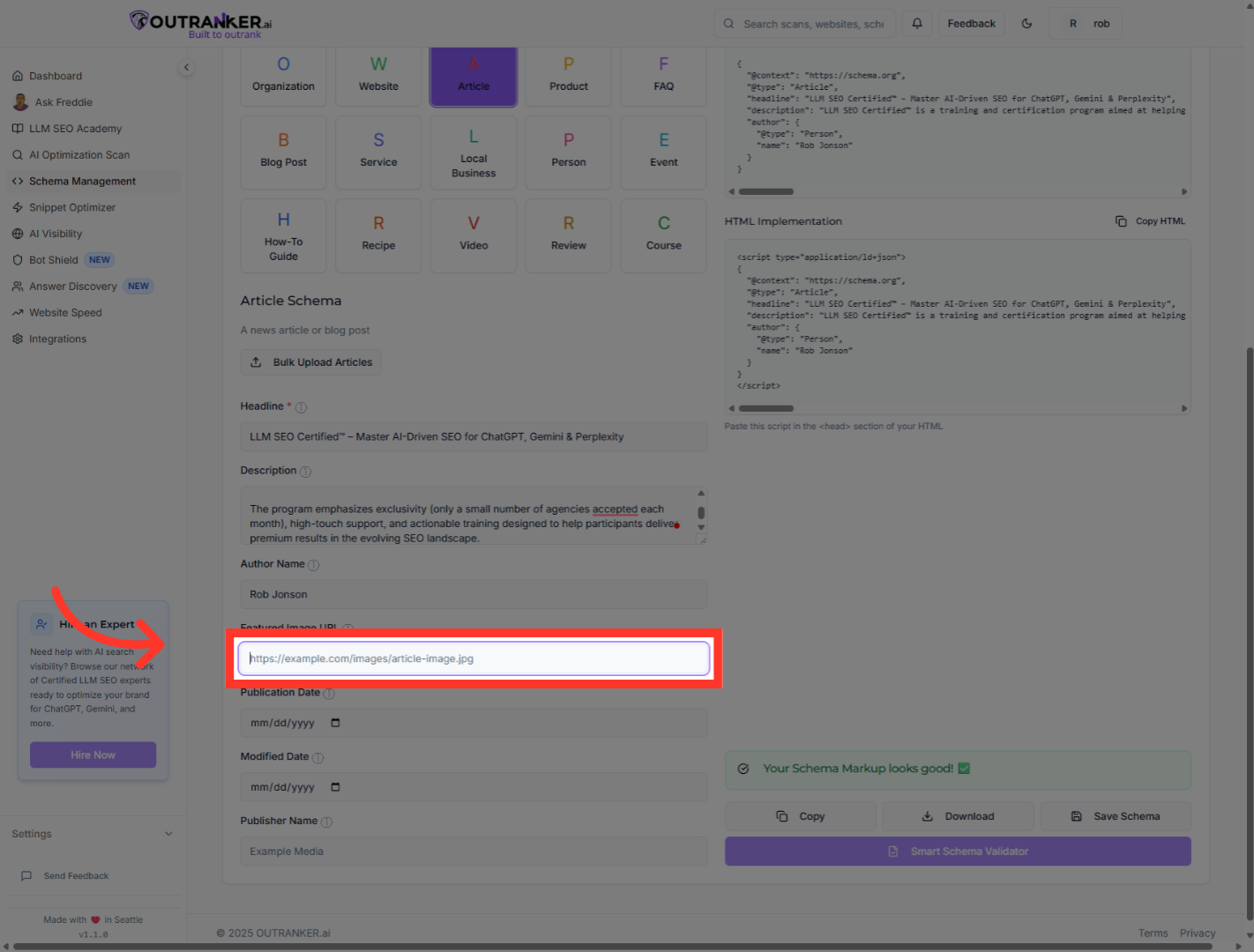This screenshot has height=952, width=1254.
Task: Click the search scans input box
Action: 804,24
